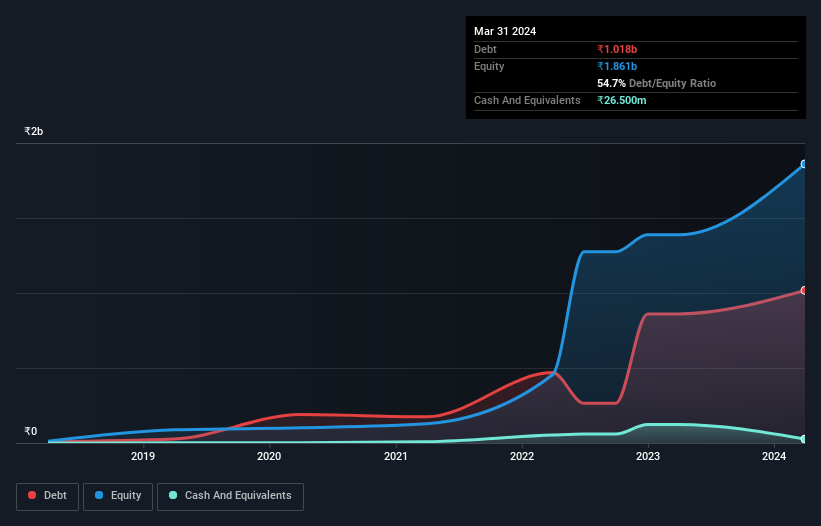Click the 2019 x-axis label
The image size is (821, 526).
tap(143, 456)
